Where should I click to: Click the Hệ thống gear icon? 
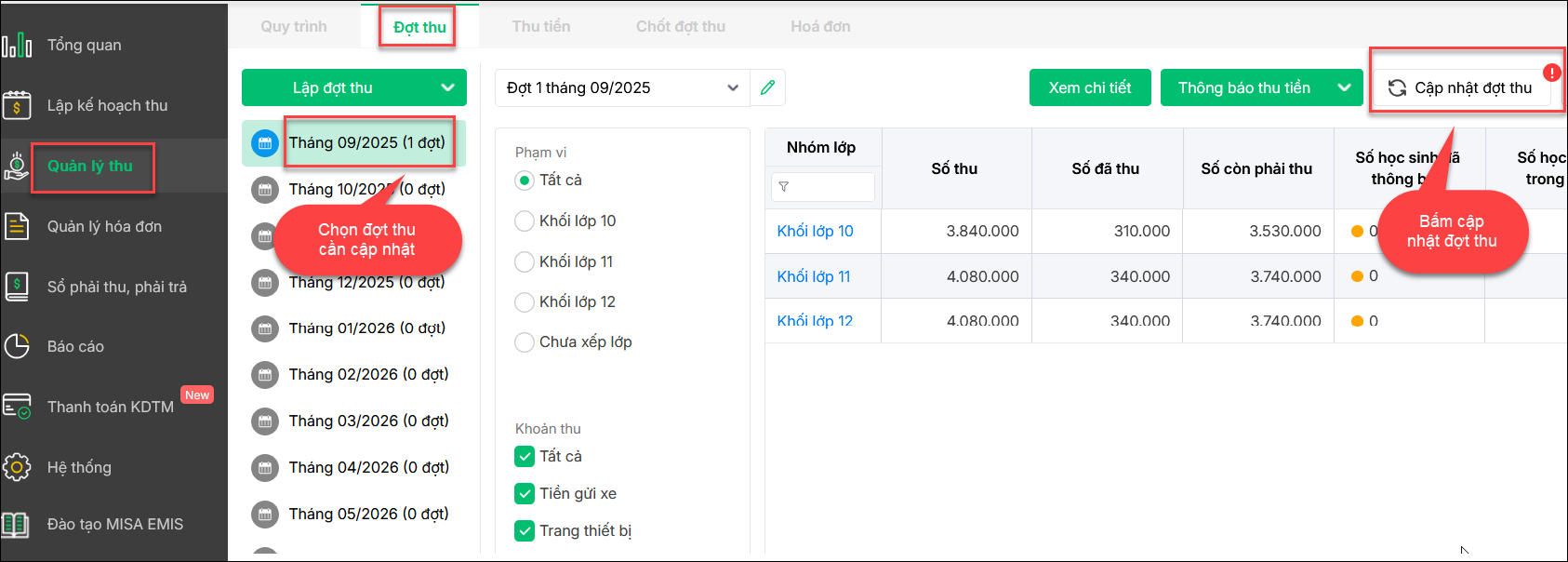[x=17, y=467]
